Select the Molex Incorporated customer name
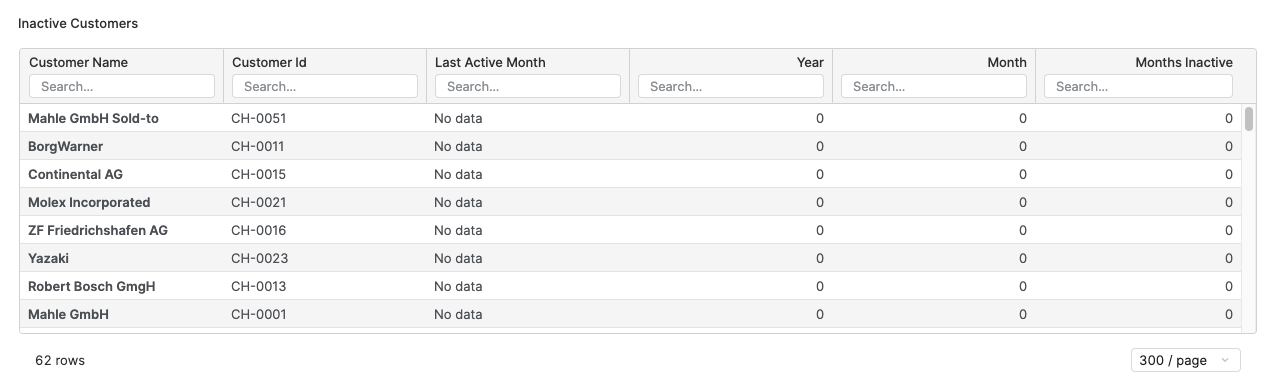 pyautogui.click(x=89, y=202)
